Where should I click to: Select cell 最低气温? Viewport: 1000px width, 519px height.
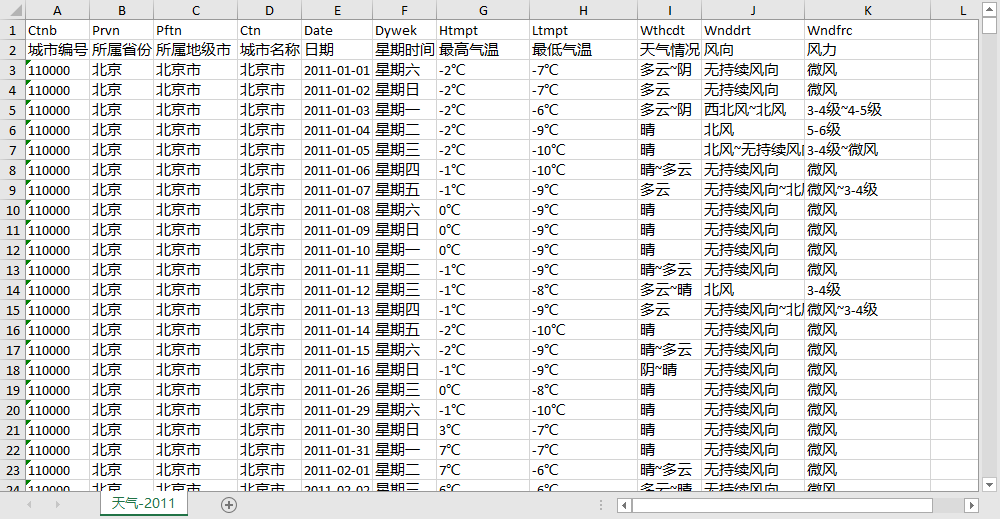pos(584,50)
